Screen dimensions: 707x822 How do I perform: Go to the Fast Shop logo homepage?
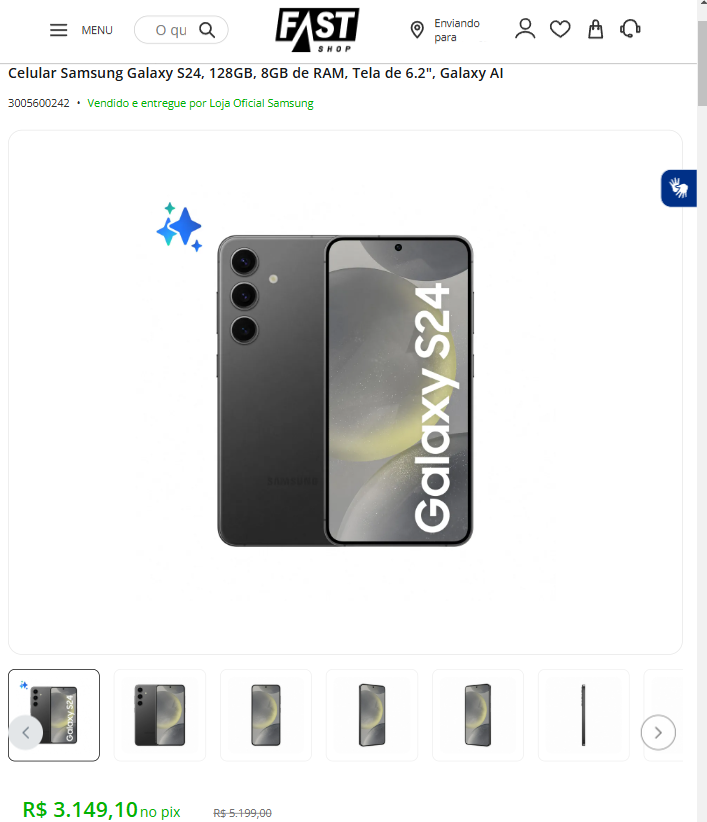317,30
